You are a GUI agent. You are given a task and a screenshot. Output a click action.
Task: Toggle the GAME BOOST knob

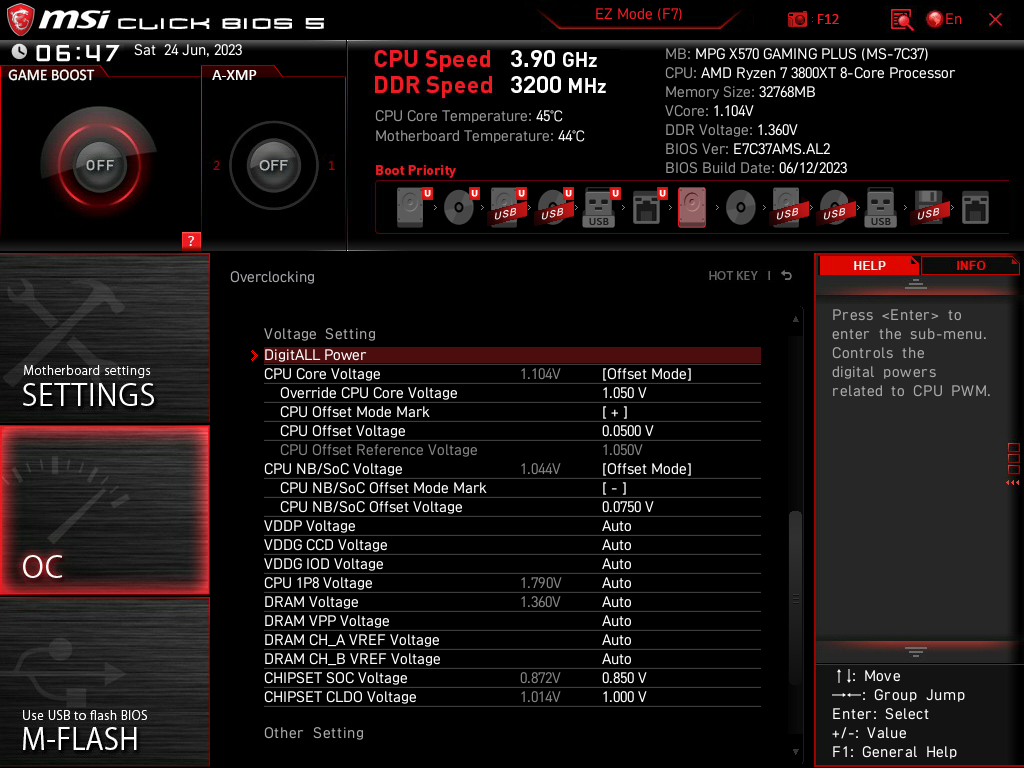click(99, 165)
